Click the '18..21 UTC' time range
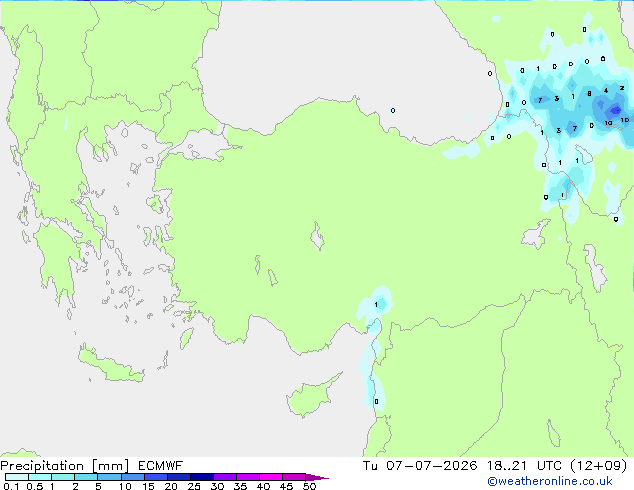The height and width of the screenshot is (490, 634). [524, 466]
